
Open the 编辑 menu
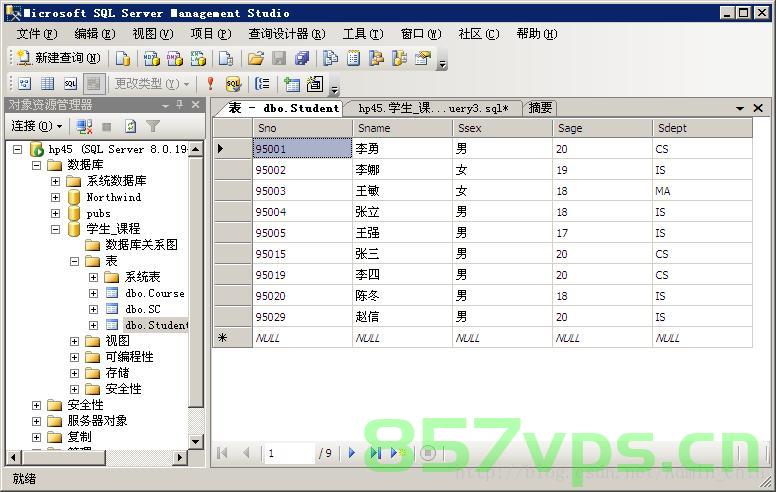coord(95,34)
